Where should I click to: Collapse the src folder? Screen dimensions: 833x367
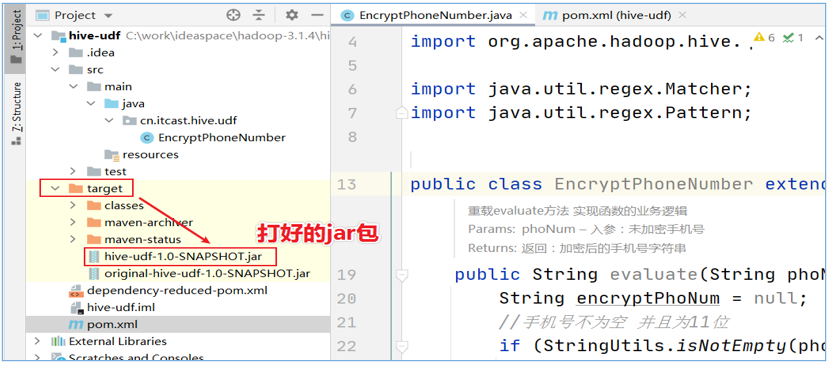pos(55,70)
